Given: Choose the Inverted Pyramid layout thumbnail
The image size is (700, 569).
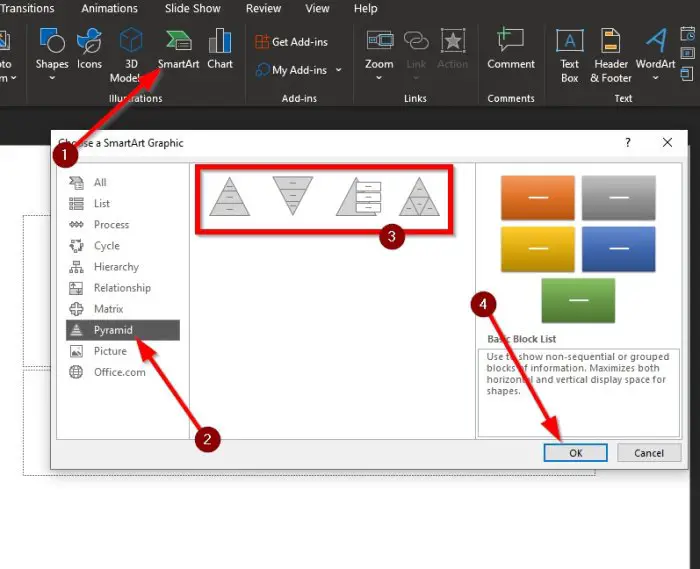Looking at the screenshot, I should (x=292, y=196).
